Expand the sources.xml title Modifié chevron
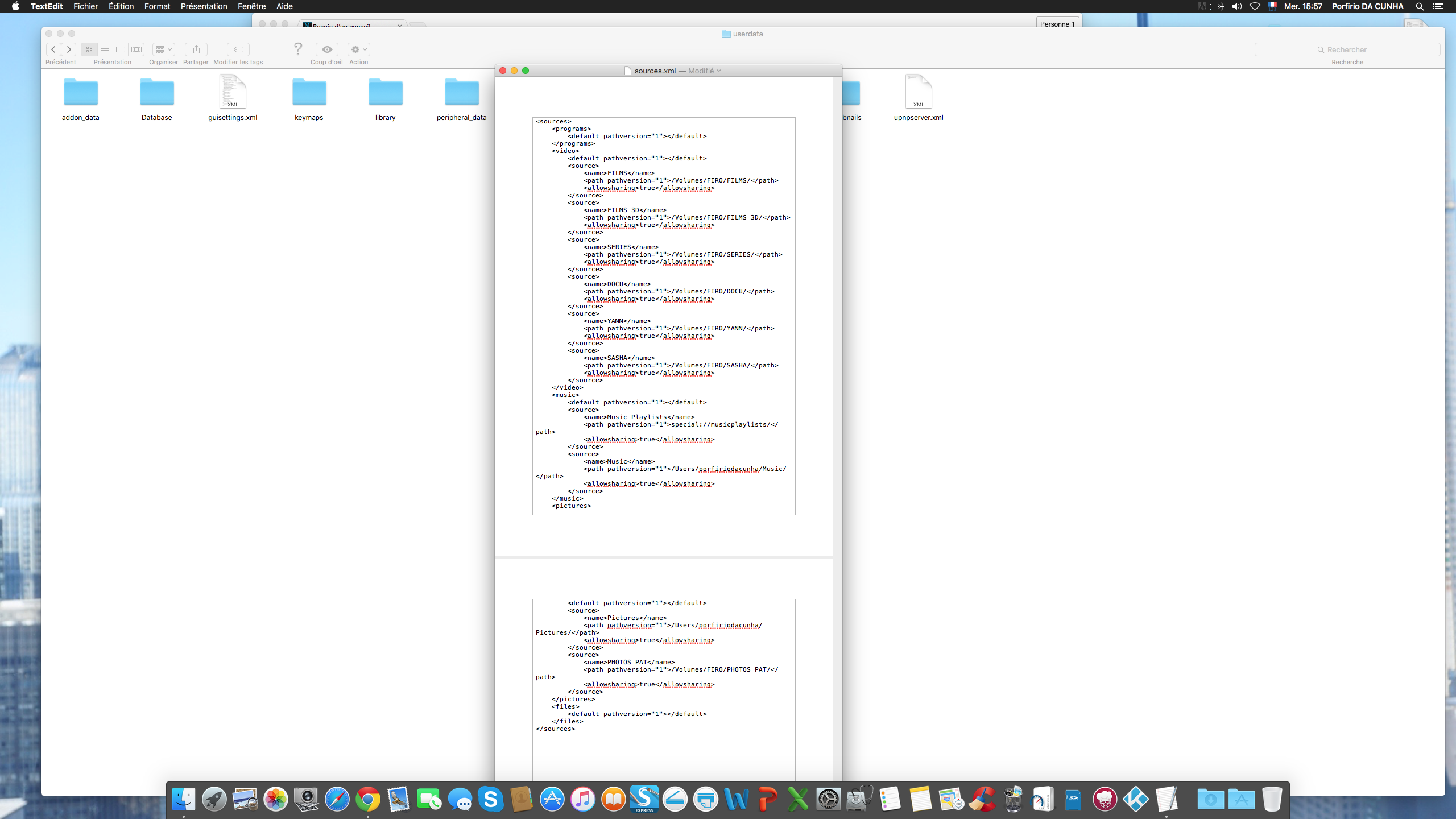1456x819 pixels. click(719, 71)
